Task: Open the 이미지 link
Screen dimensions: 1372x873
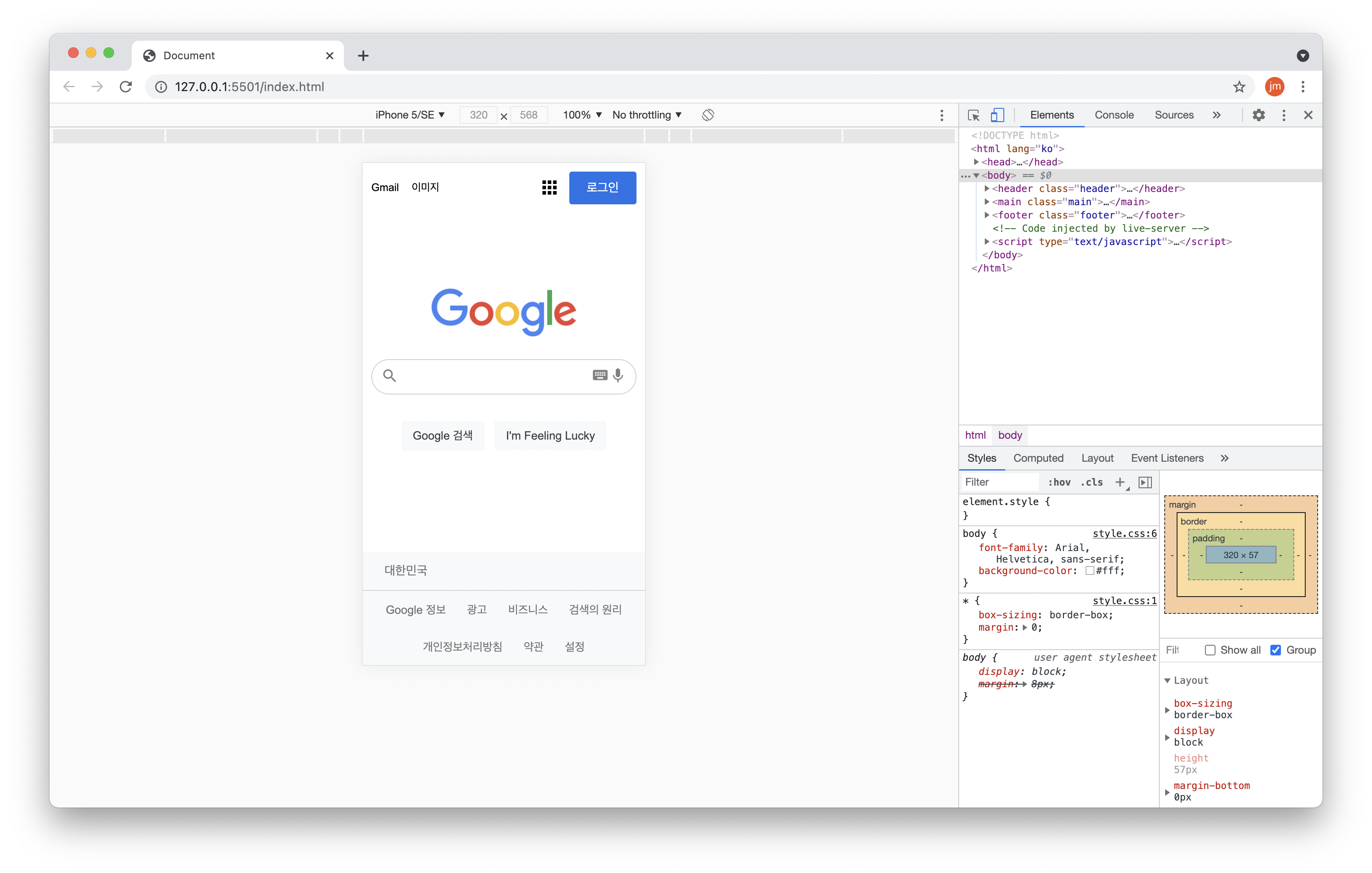Action: point(425,188)
